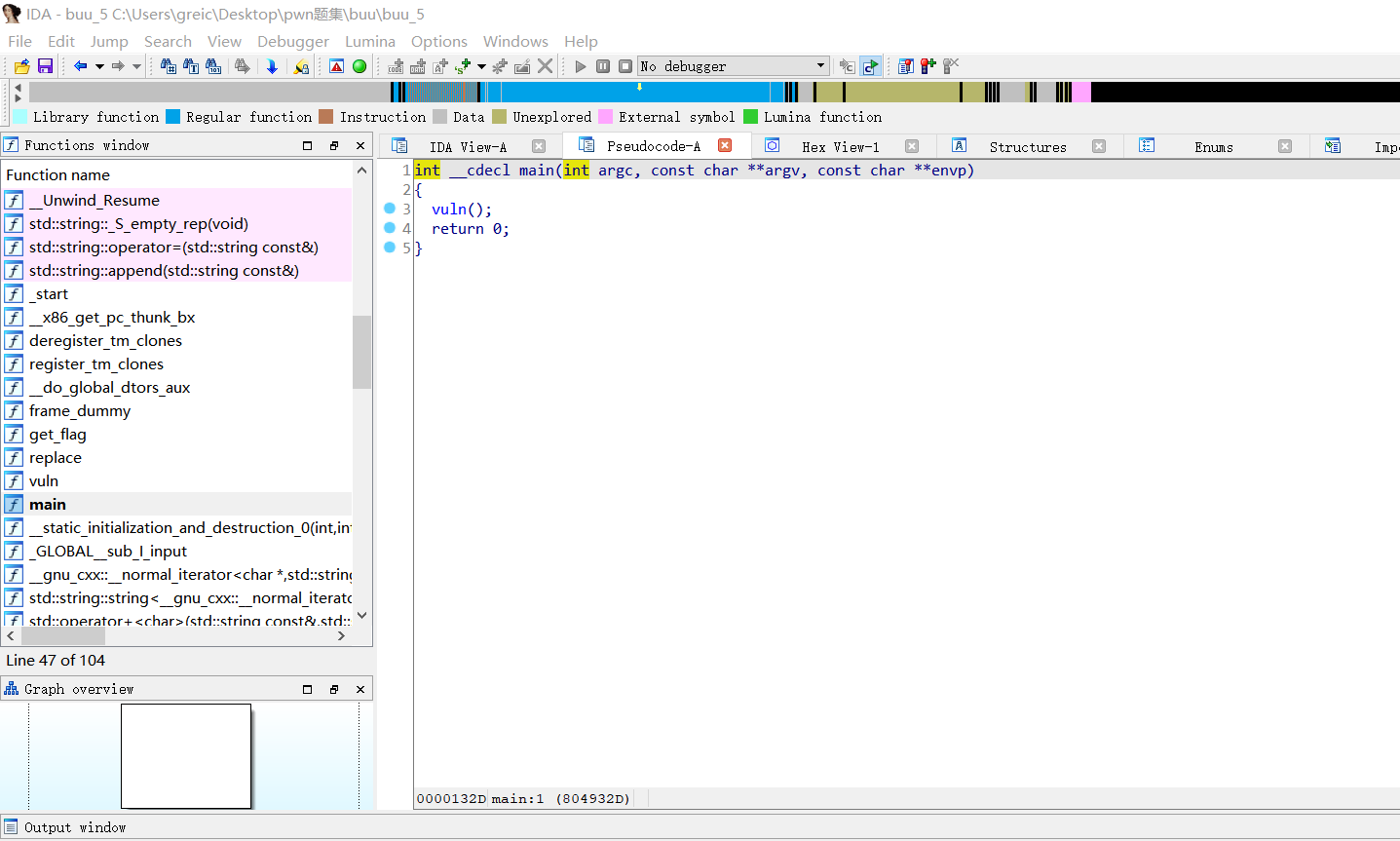Click the navigation band left arrow
1400x841 pixels.
pos(19,87)
